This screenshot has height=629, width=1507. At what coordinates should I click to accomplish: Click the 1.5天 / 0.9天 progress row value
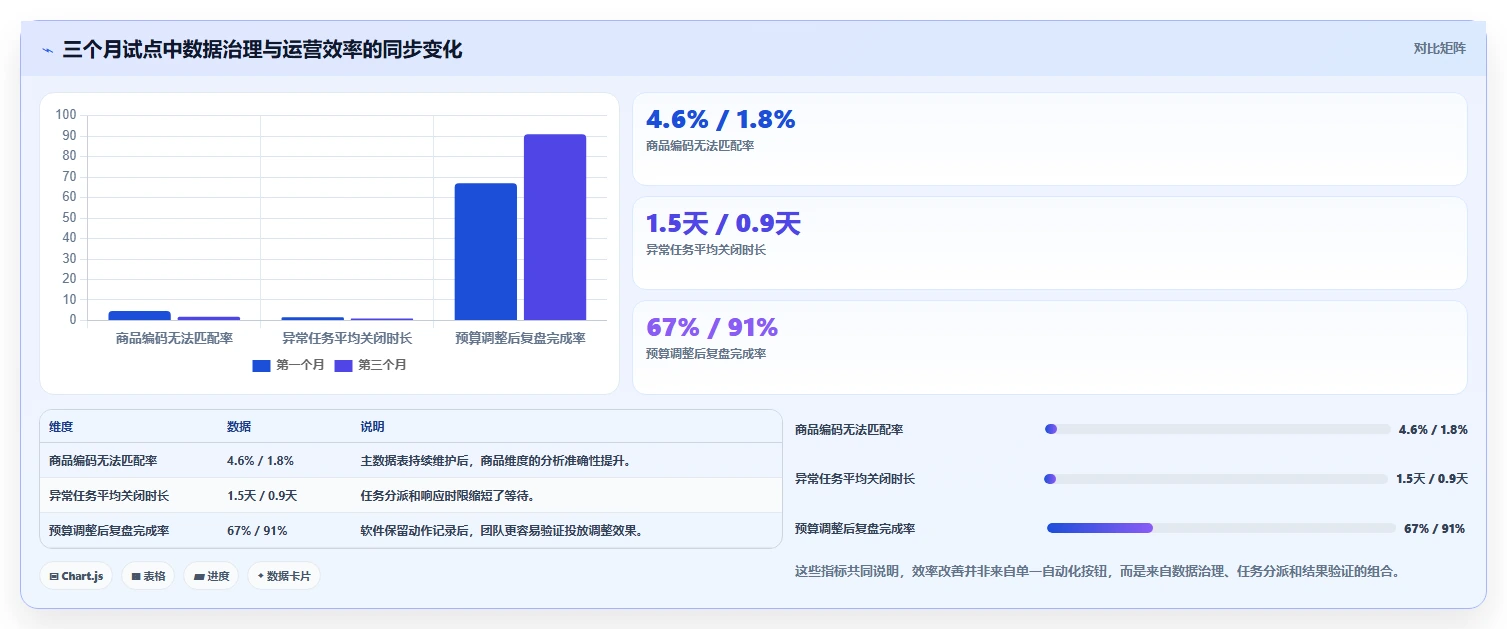1432,479
